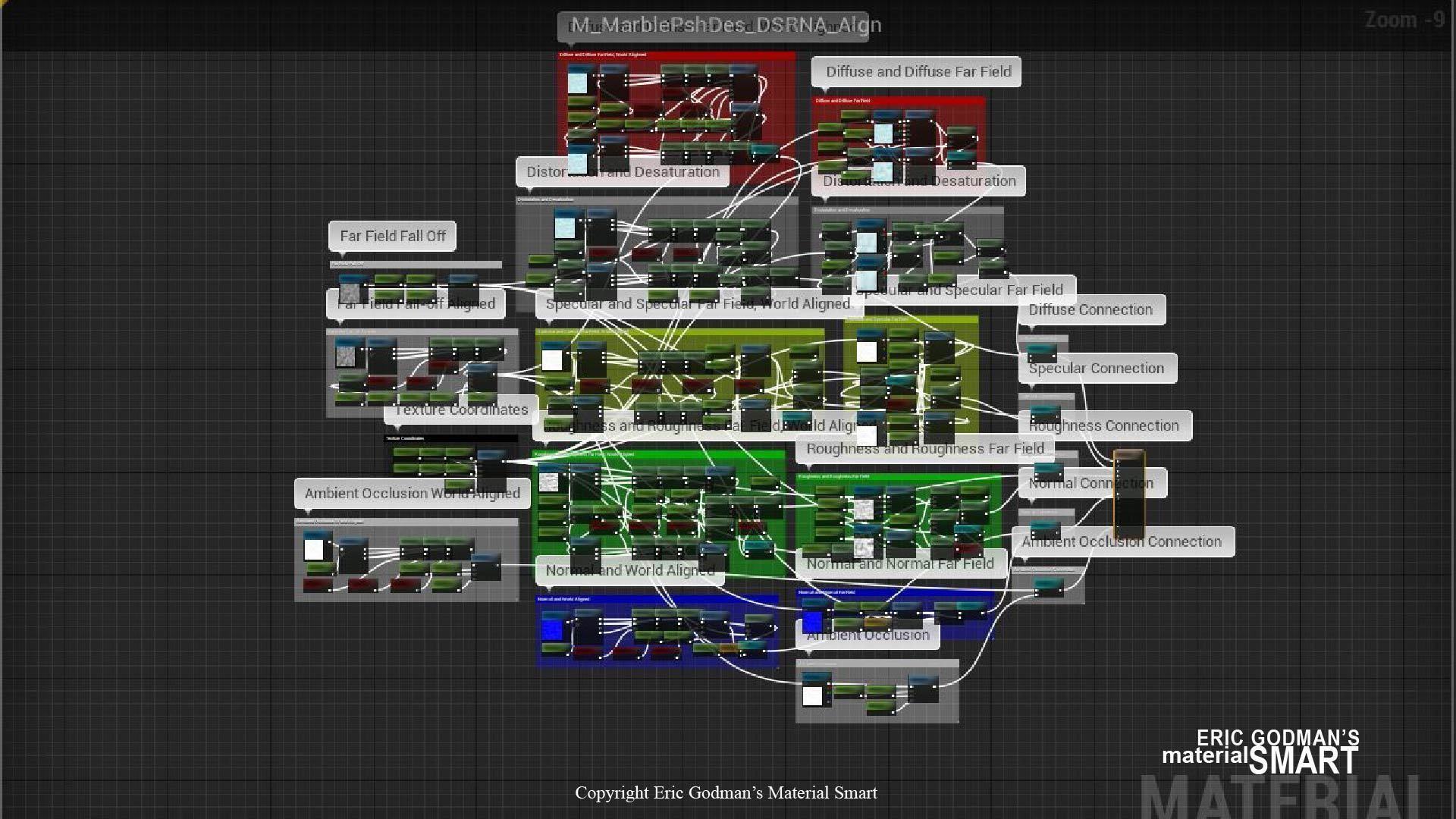Click the white texture sample in Specular World Aligned yellow box

552,359
